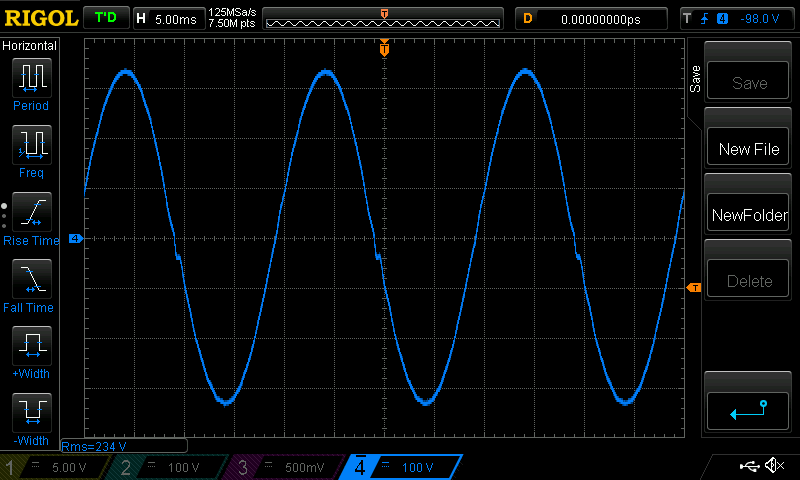Open the Horizontal measurement menu header

pyautogui.click(x=30, y=46)
